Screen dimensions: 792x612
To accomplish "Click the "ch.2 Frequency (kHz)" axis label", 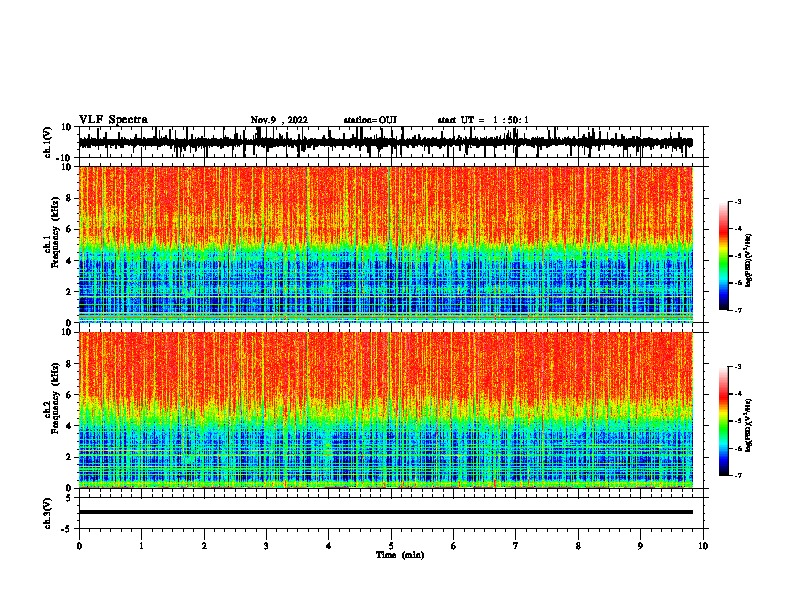I will (52, 398).
